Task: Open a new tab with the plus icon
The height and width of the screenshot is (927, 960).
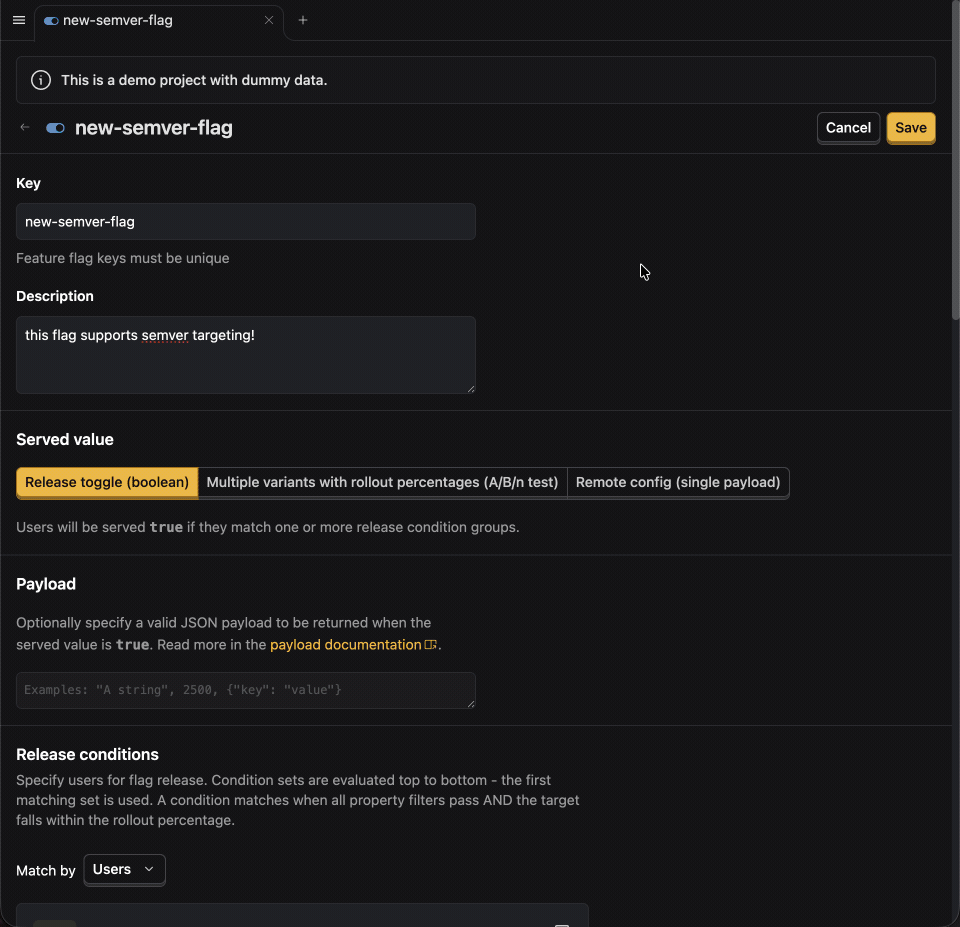Action: pos(302,20)
